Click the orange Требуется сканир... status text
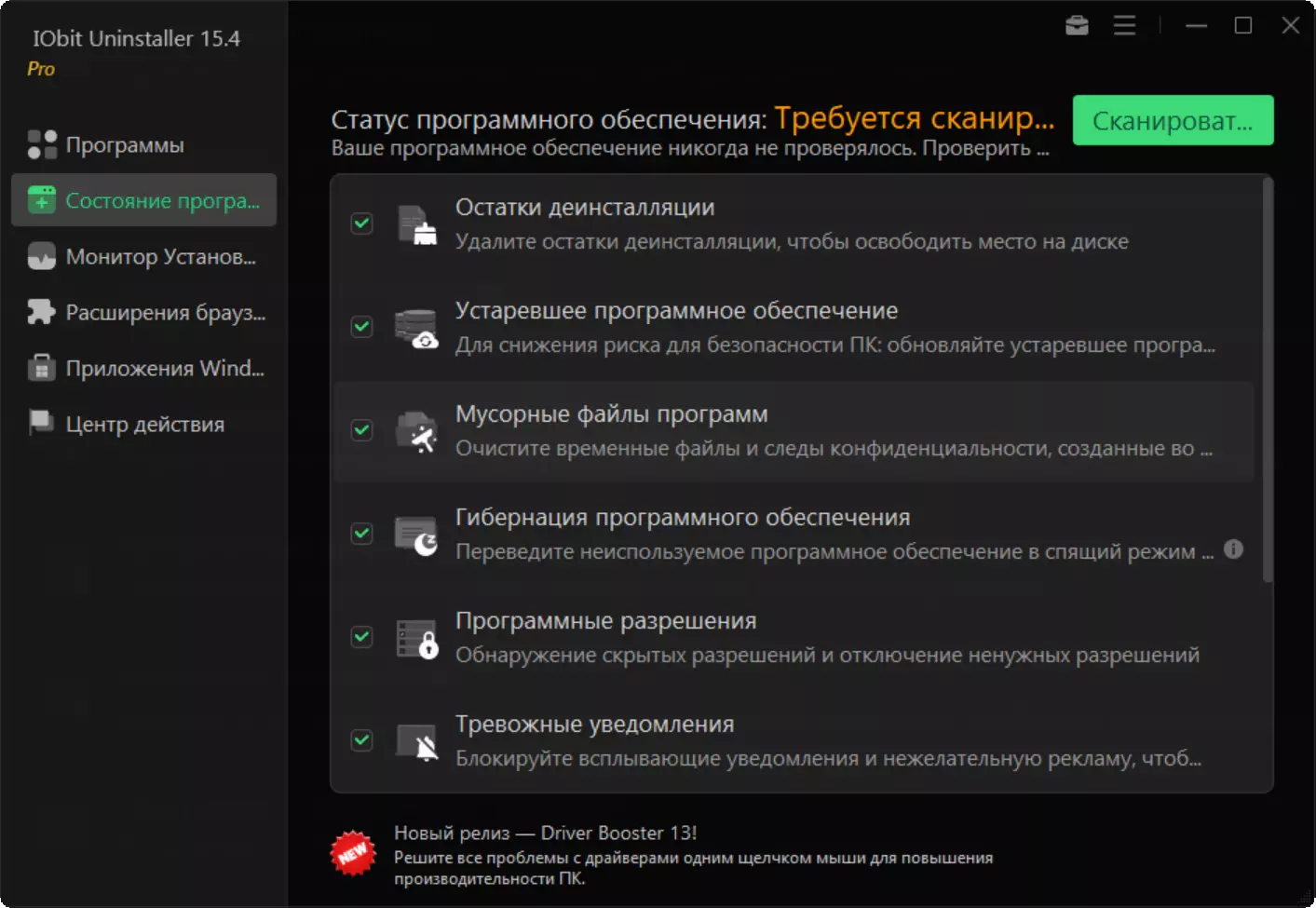Screen dimensions: 1316x908 tap(914, 118)
